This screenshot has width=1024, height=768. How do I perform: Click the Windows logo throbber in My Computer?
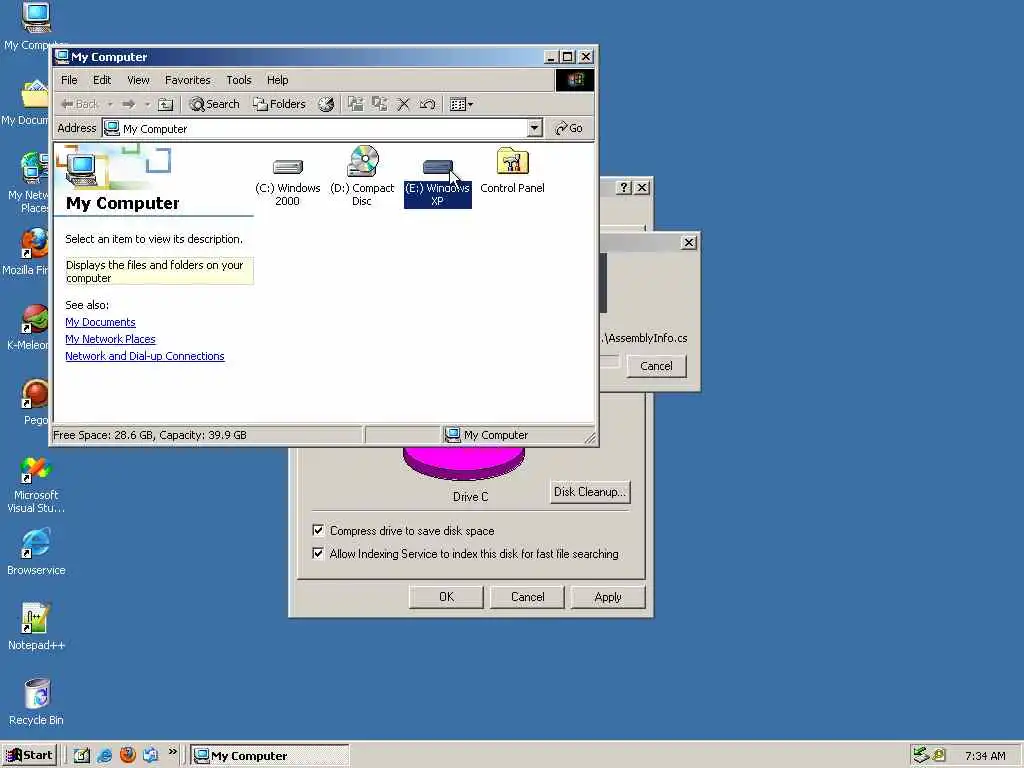pyautogui.click(x=575, y=80)
